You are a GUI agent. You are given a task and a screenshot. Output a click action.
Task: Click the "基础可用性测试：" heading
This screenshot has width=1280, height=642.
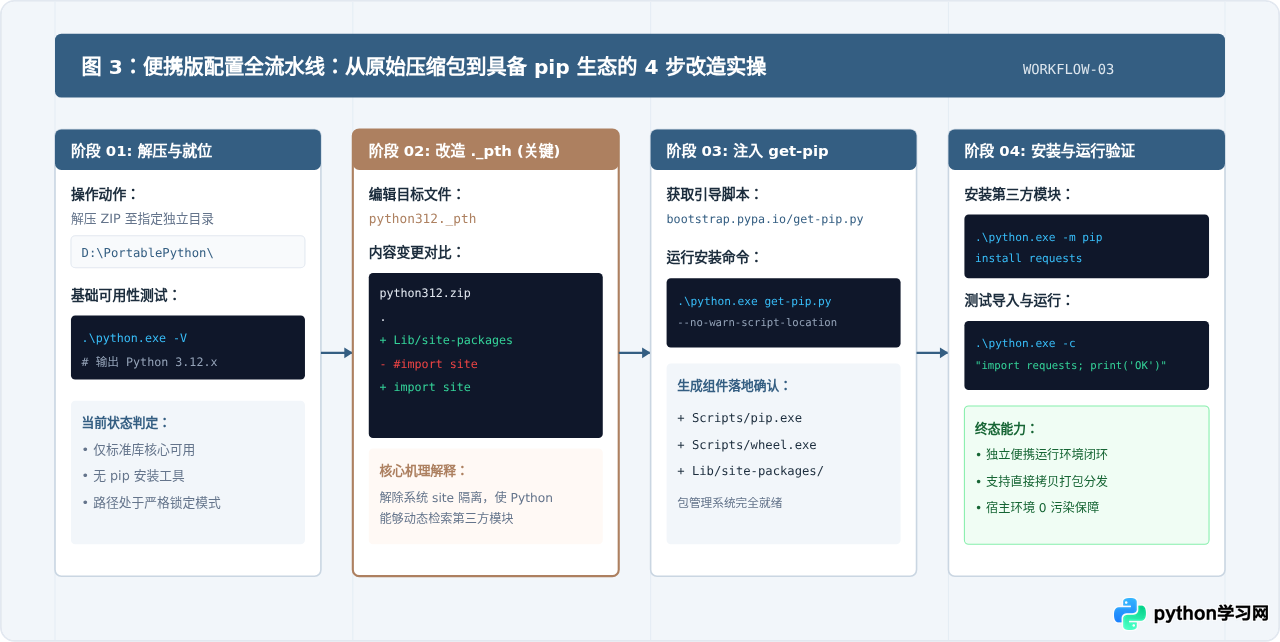125,295
